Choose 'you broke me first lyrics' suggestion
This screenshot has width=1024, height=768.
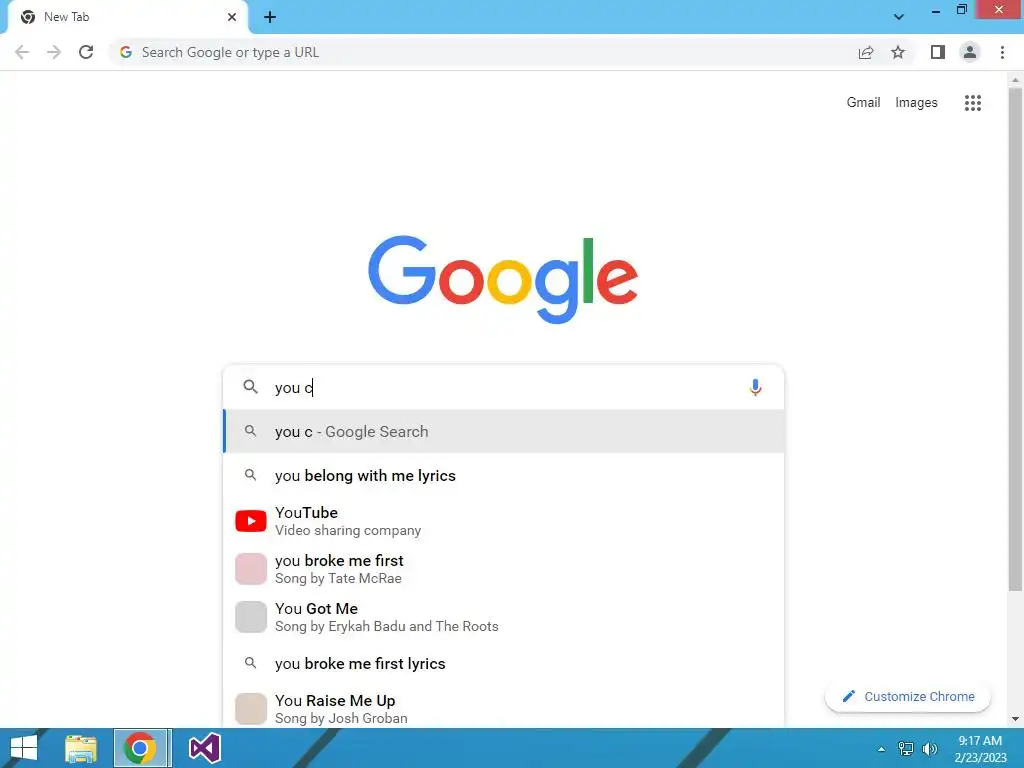coord(504,664)
